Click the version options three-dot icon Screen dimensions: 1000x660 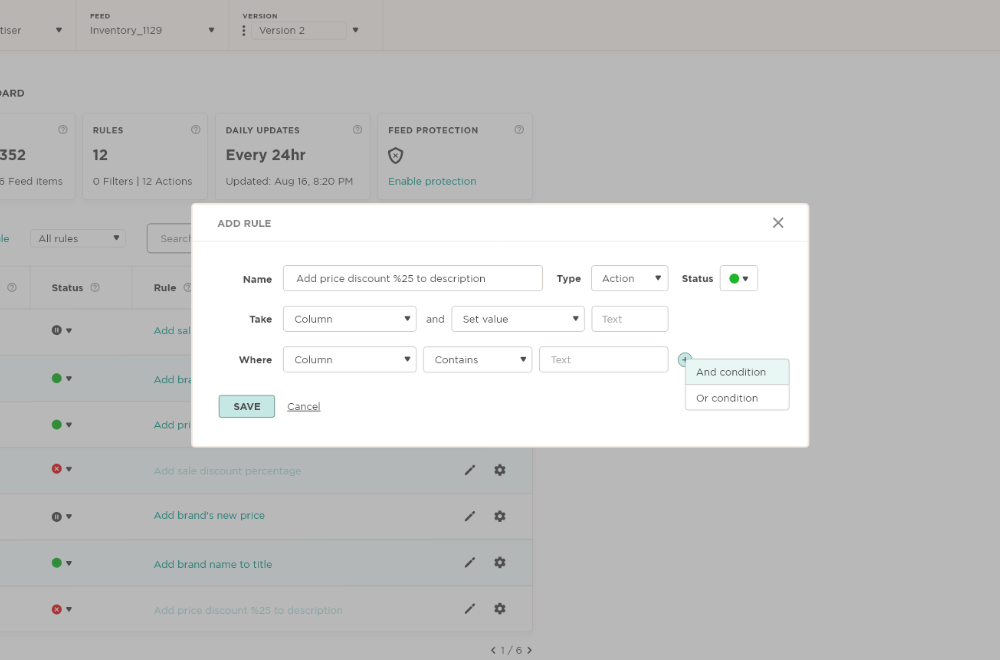(244, 30)
